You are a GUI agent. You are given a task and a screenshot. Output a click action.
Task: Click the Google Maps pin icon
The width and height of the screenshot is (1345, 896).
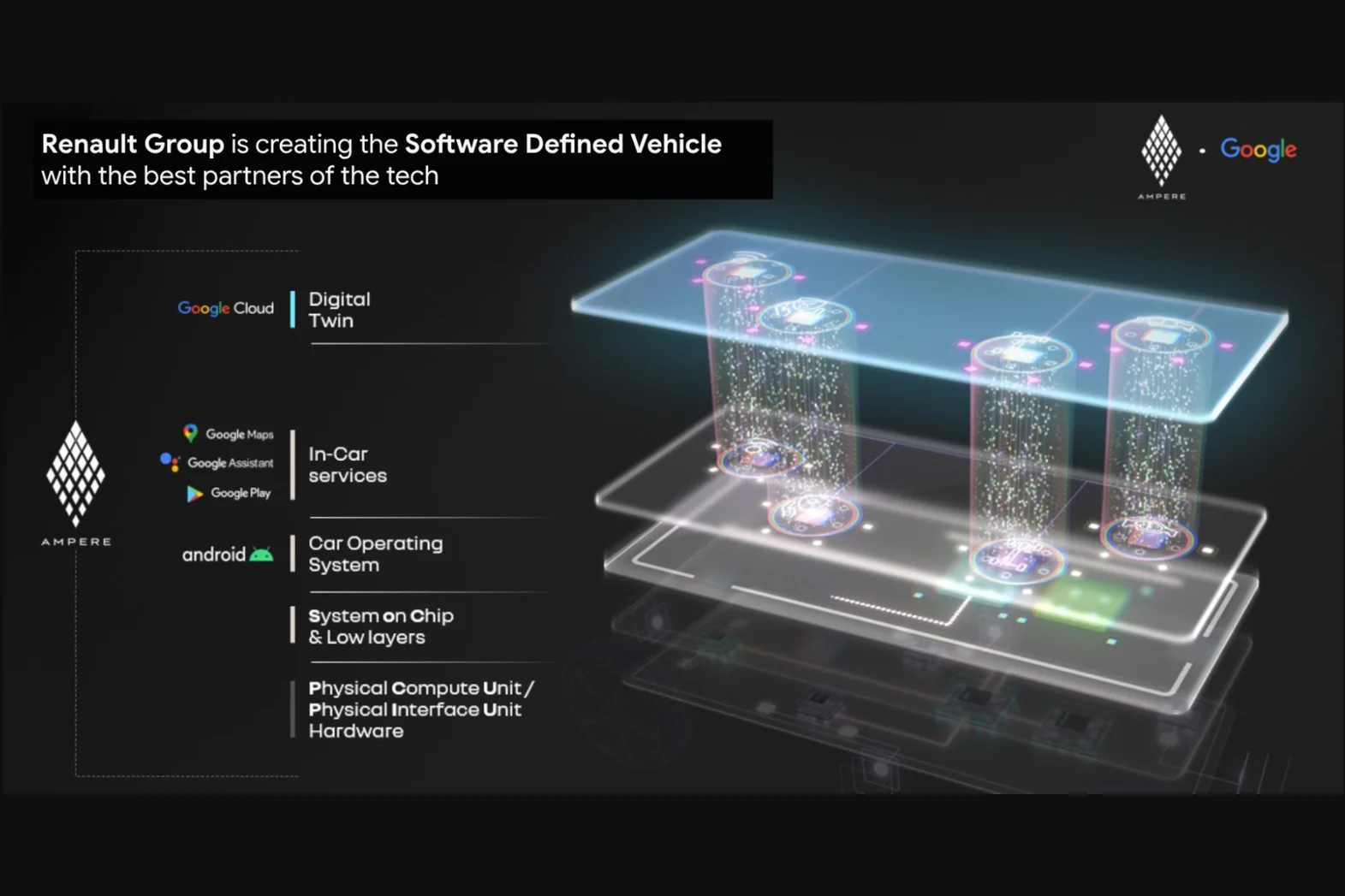click(x=190, y=433)
